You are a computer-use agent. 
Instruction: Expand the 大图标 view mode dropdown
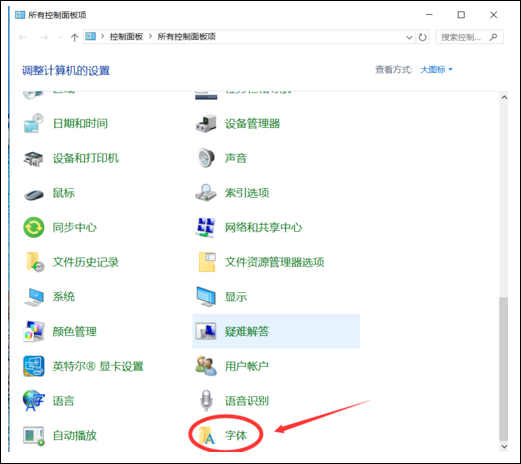tap(436, 69)
